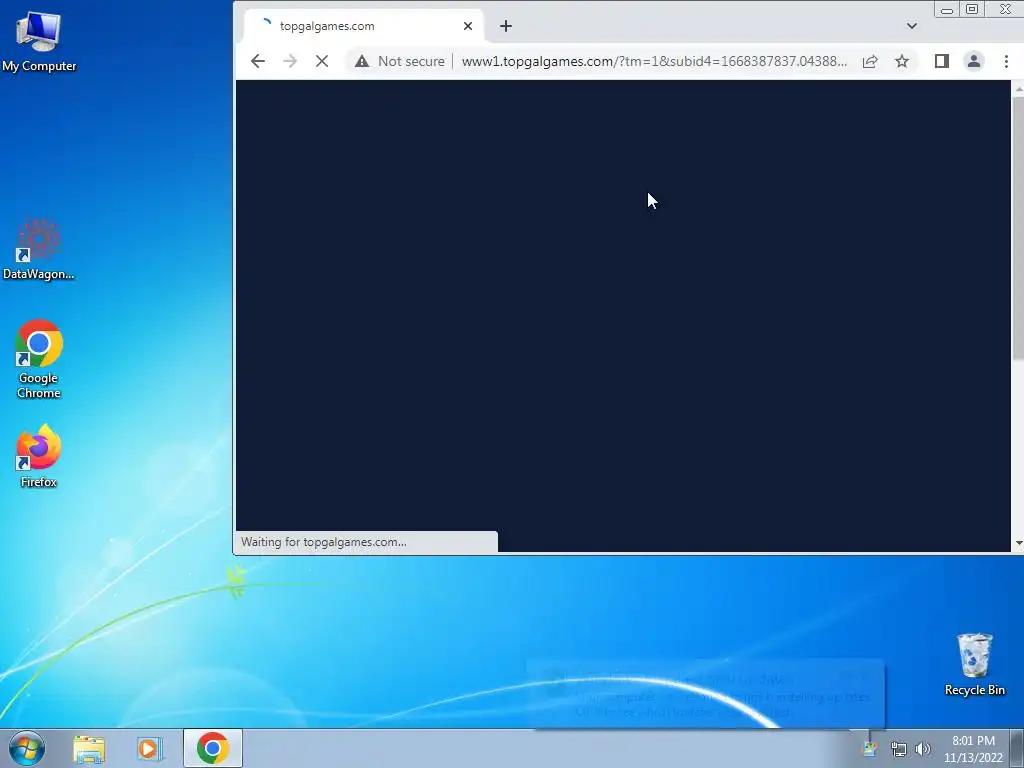
Task: Launch Firefox from the desktop
Action: coord(39,456)
